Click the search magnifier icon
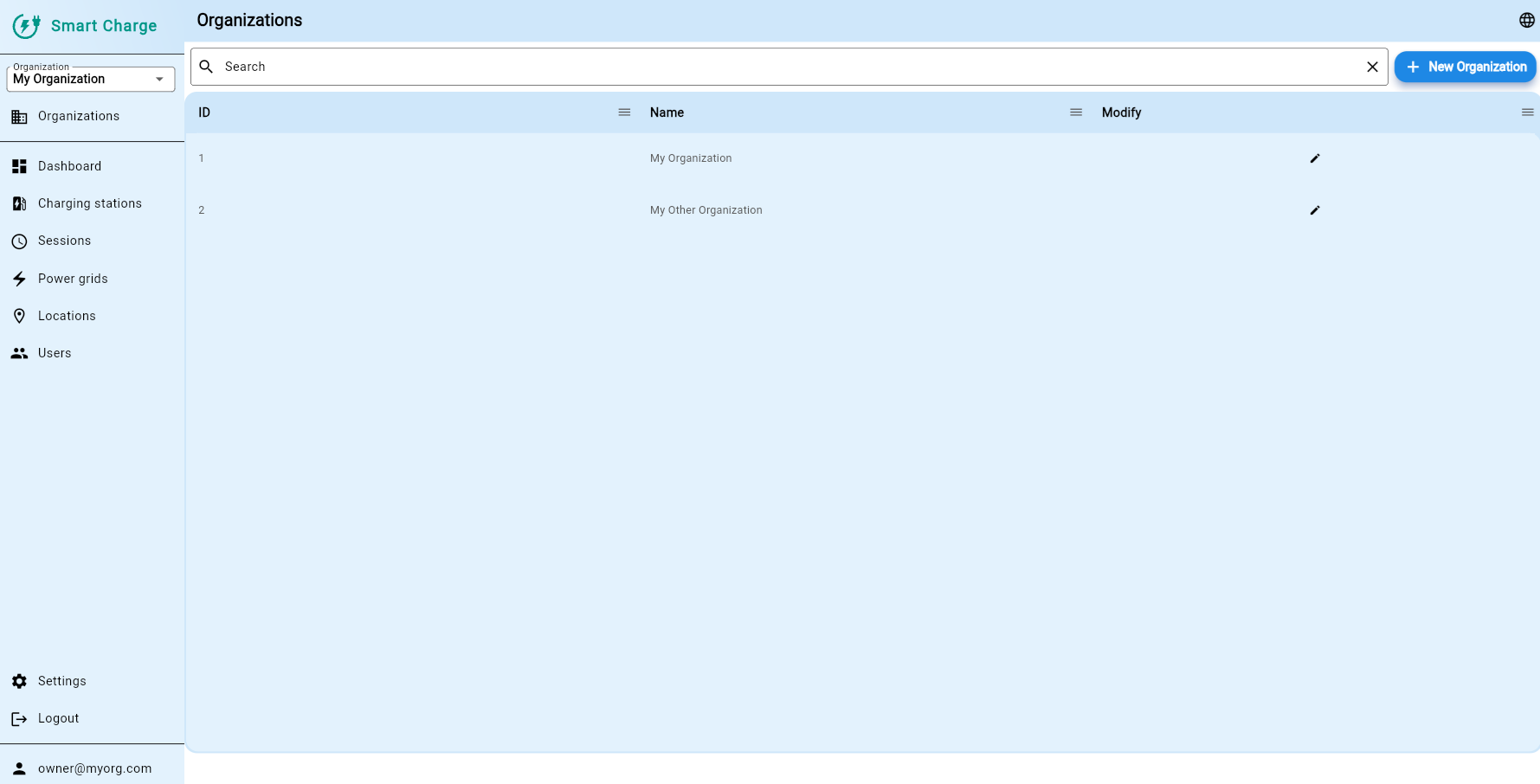The image size is (1540, 784). click(206, 66)
